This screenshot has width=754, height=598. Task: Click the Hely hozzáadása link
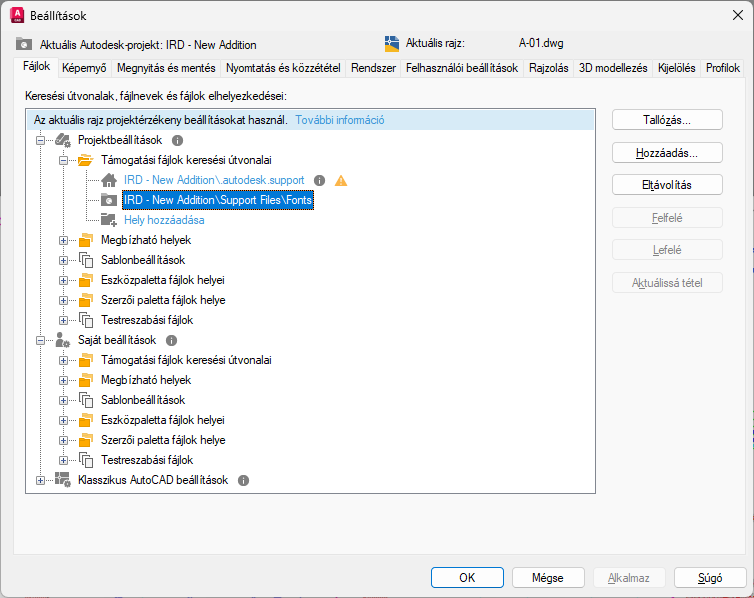point(164,220)
